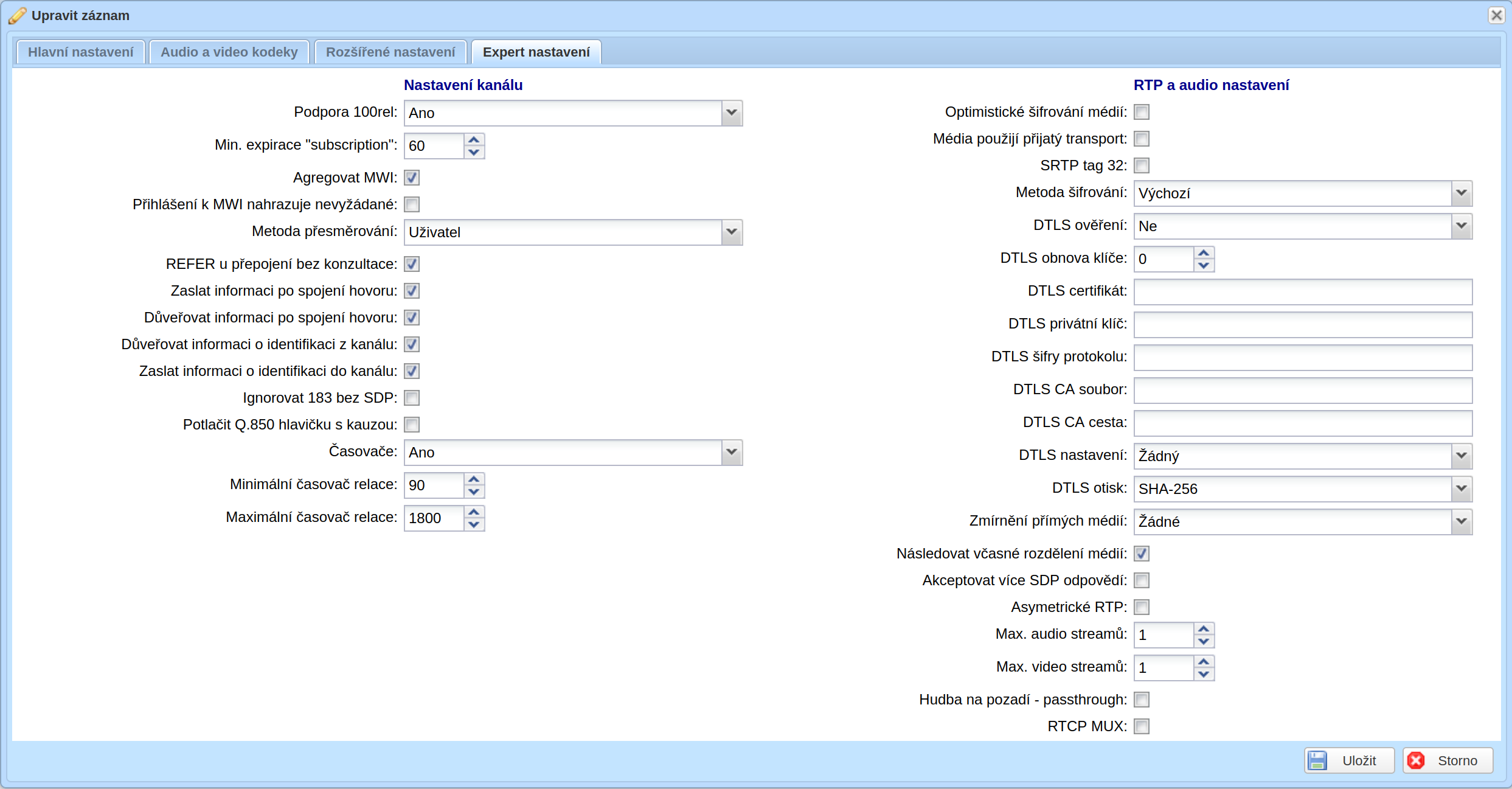This screenshot has height=789, width=1512.
Task: Decrease Max. audio streamů with down arrow
Action: pyautogui.click(x=1204, y=641)
